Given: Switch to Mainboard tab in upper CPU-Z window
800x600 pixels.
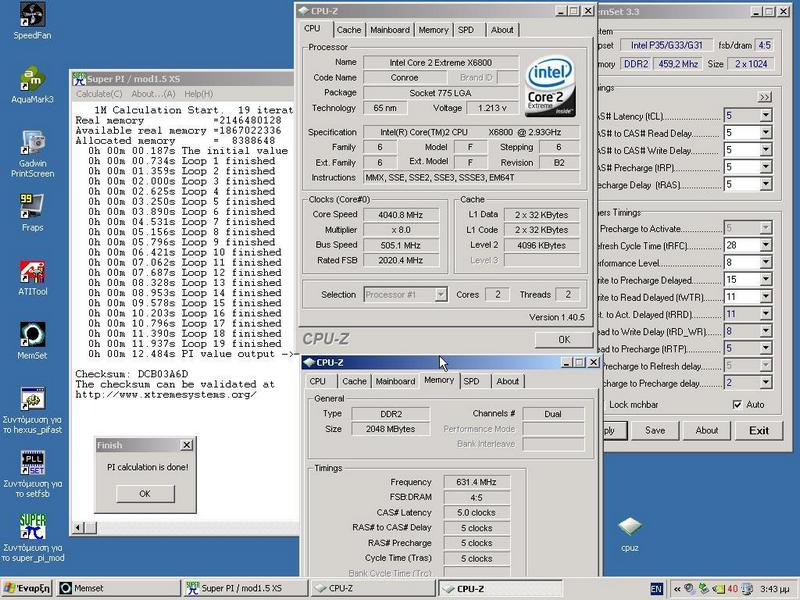Looking at the screenshot, I should (389, 30).
